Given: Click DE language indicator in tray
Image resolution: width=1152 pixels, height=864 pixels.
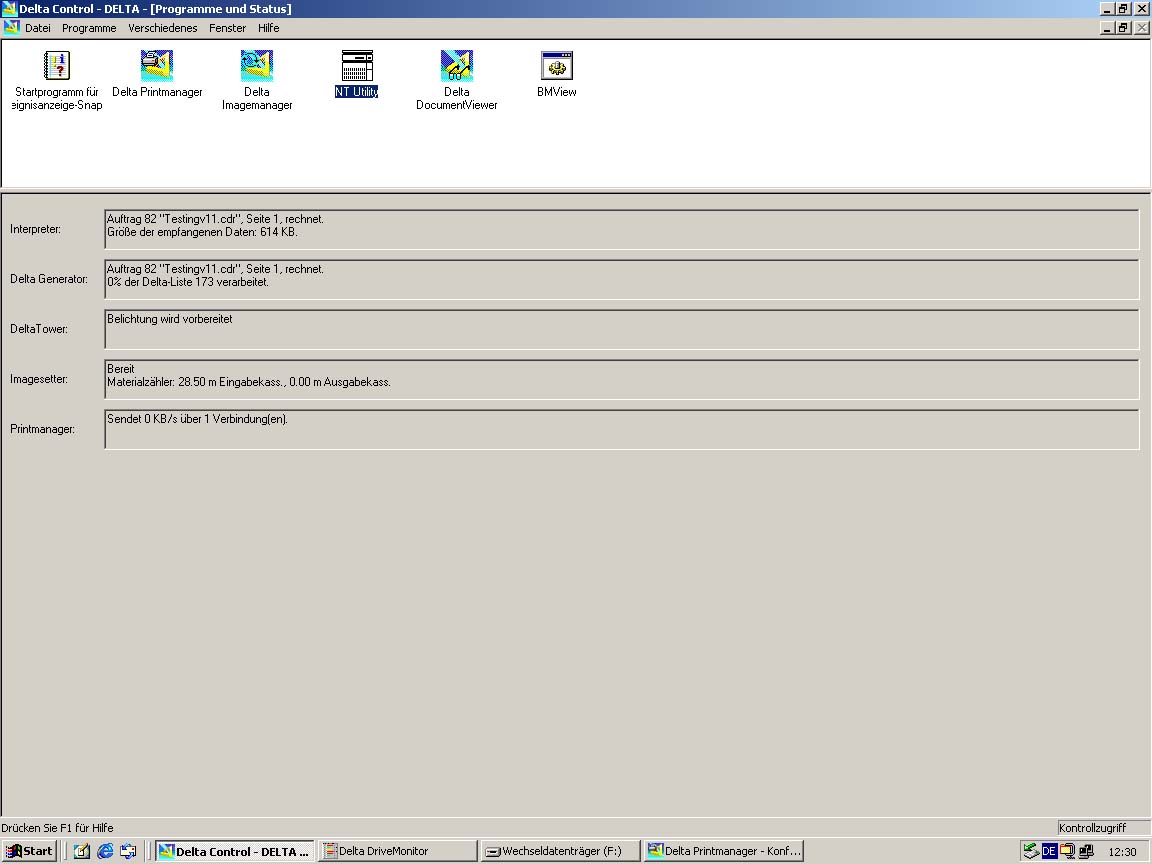Looking at the screenshot, I should [x=1049, y=851].
